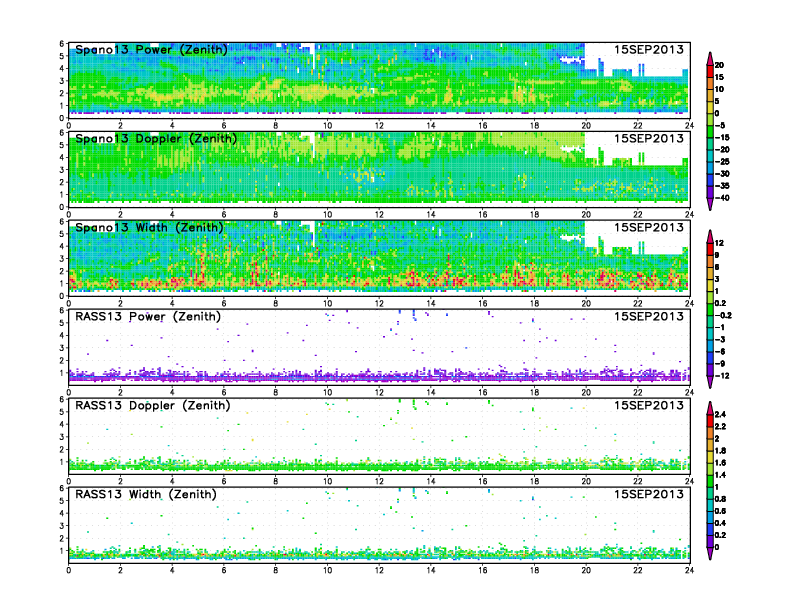Click hour tick "24" below RASS13 Width panel
Viewport: 792px width, 612px height.
point(689,571)
